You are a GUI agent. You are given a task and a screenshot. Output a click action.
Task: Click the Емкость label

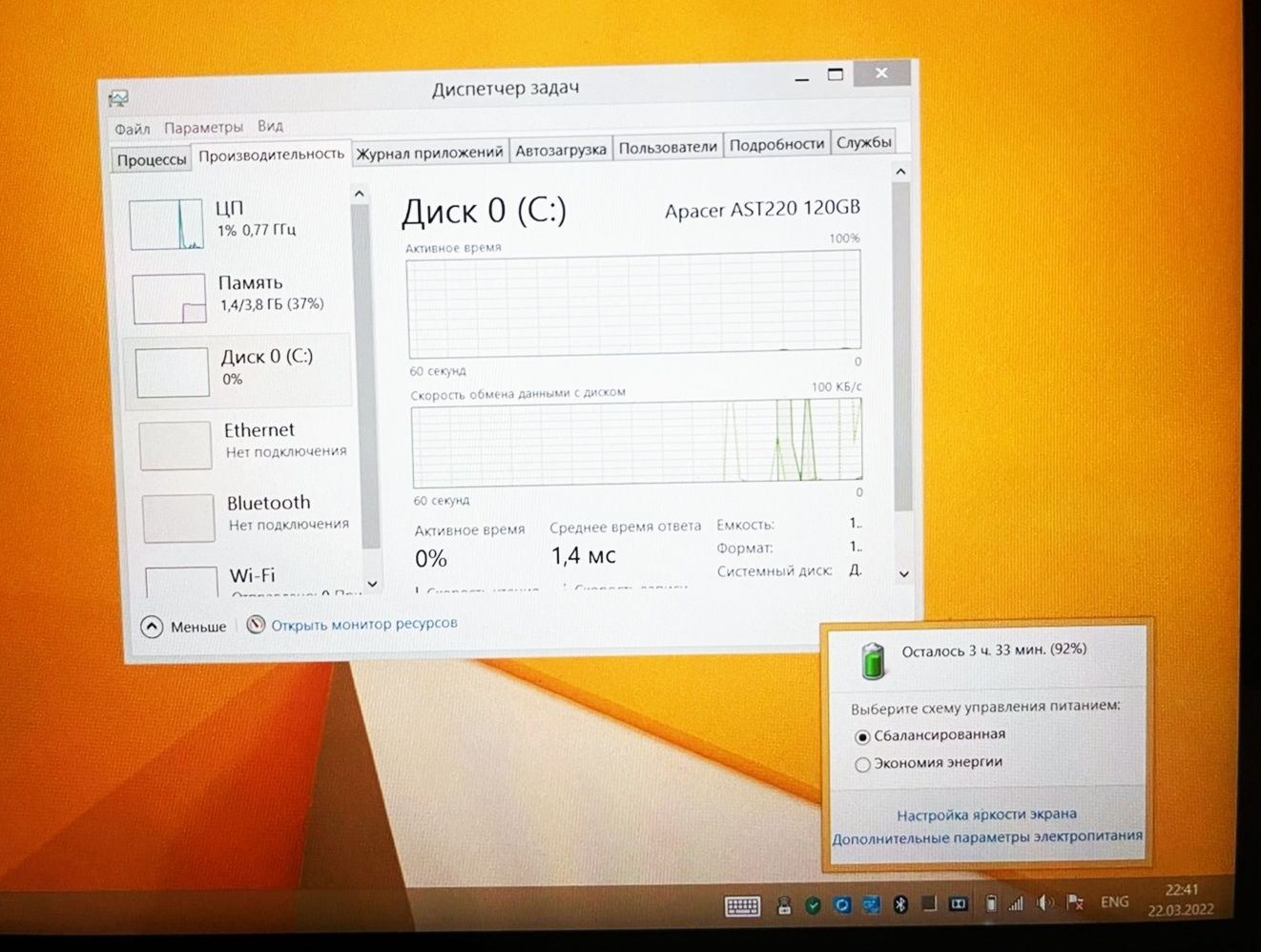745,525
